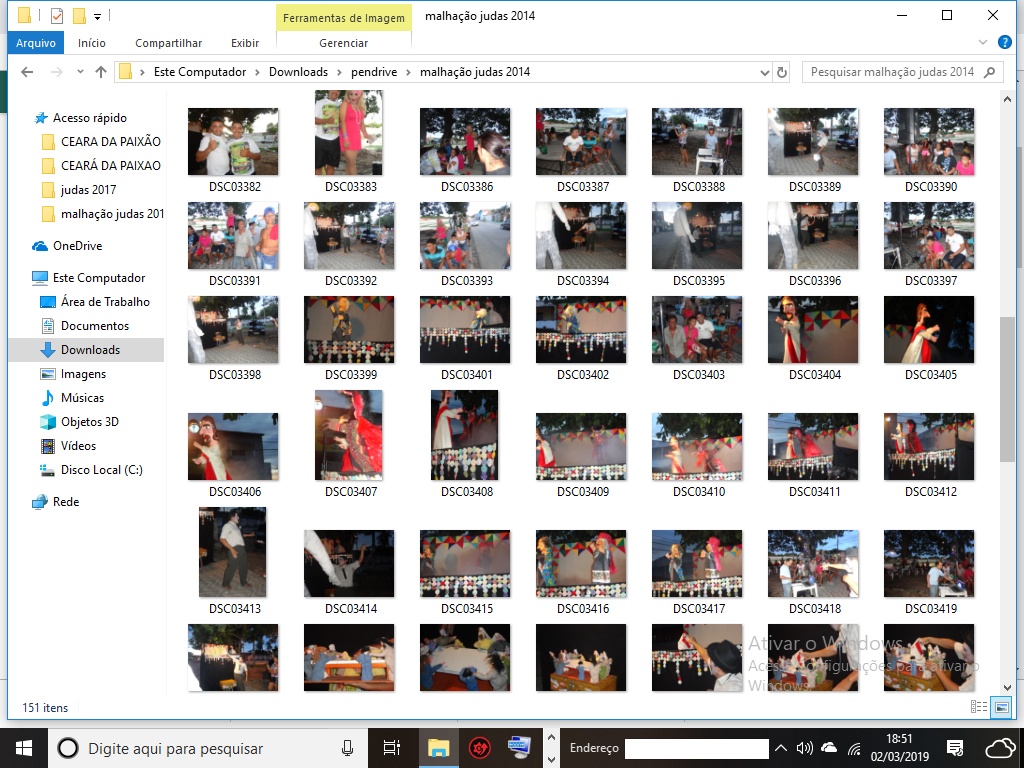Show hidden system tray icons

pos(780,748)
